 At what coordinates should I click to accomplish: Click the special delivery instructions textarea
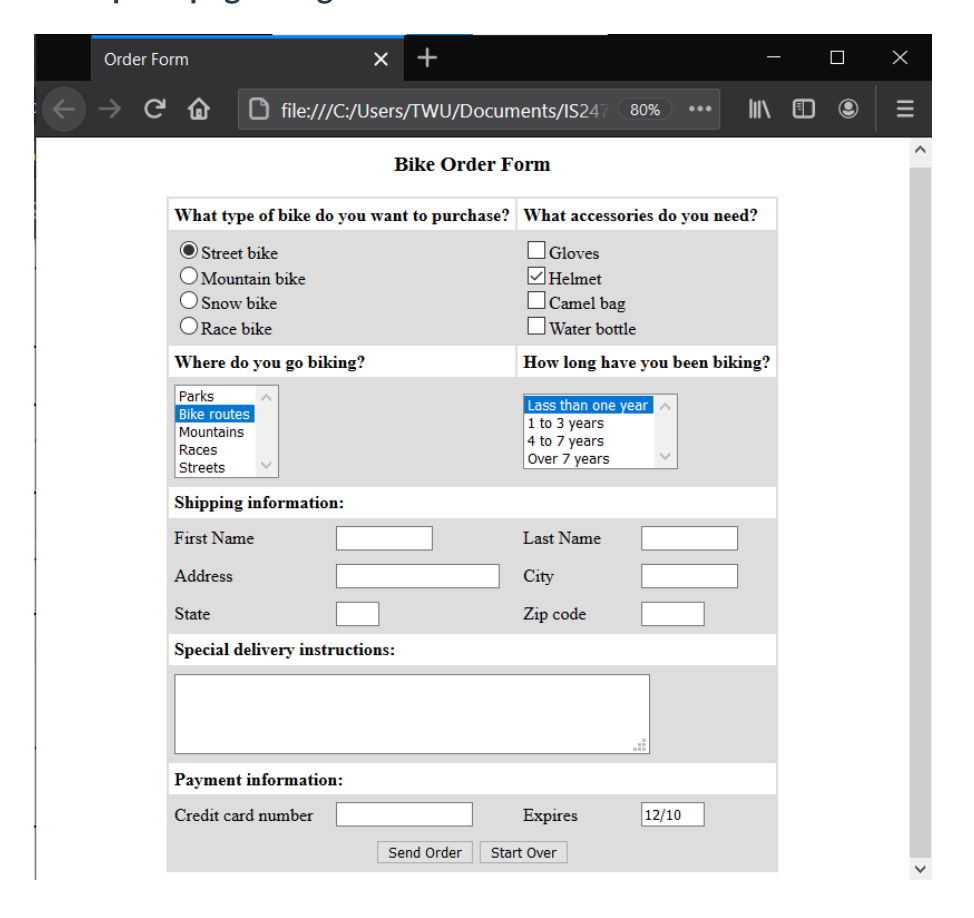(412, 714)
